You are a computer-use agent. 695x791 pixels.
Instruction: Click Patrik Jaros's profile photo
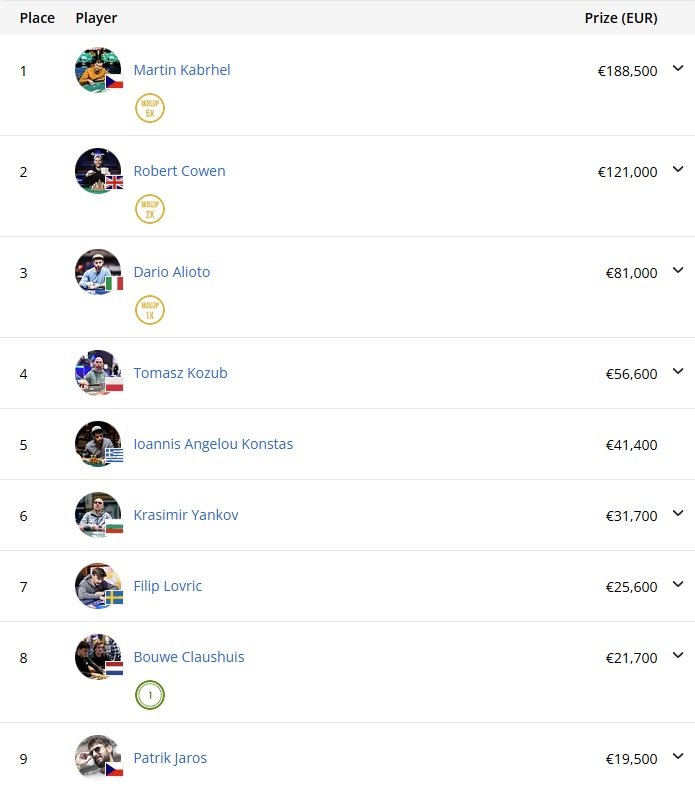coord(98,758)
